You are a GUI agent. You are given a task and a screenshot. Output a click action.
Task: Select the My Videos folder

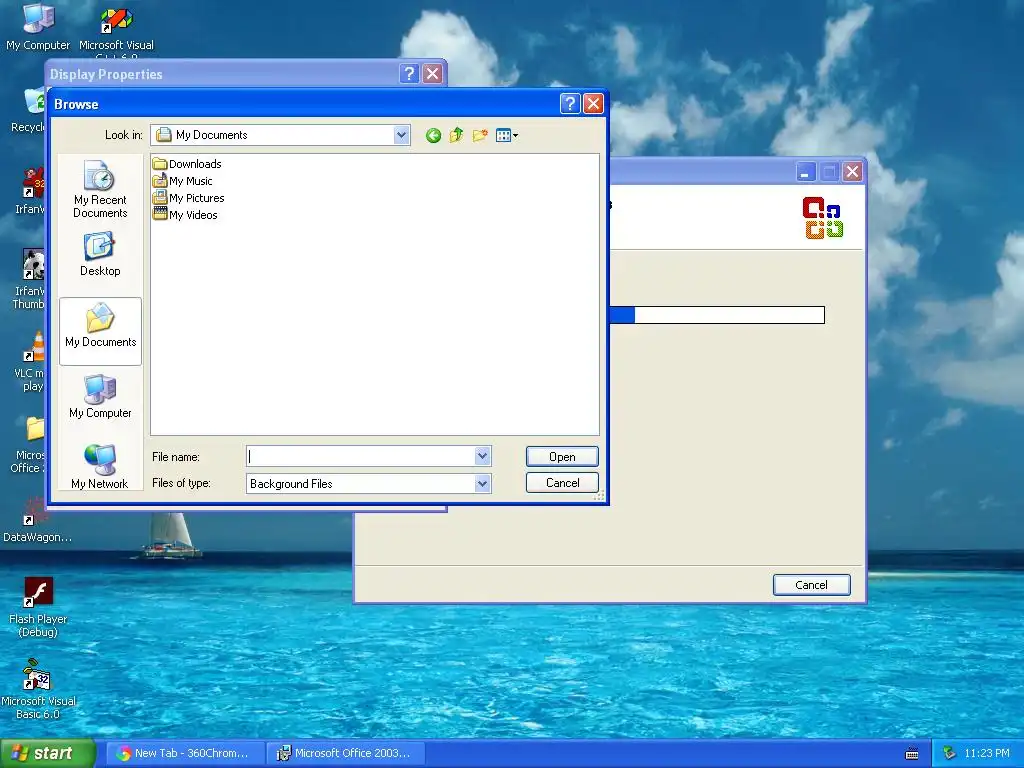click(x=185, y=215)
